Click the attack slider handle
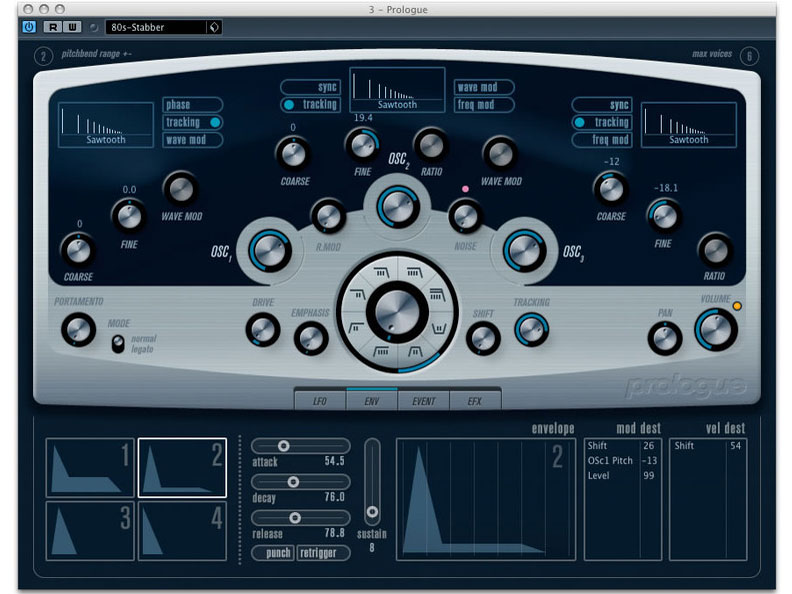792x594 pixels. point(283,446)
